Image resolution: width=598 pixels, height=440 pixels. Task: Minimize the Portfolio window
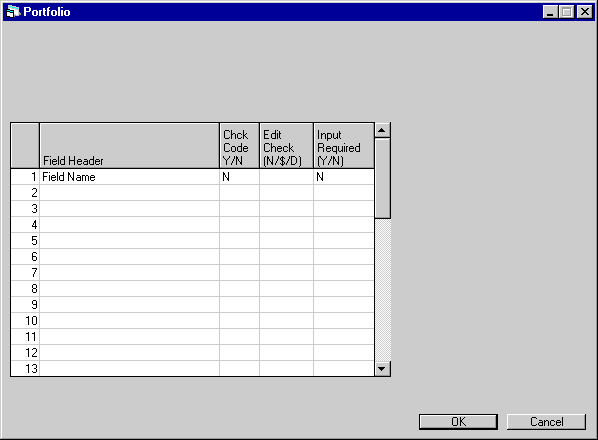click(x=550, y=12)
